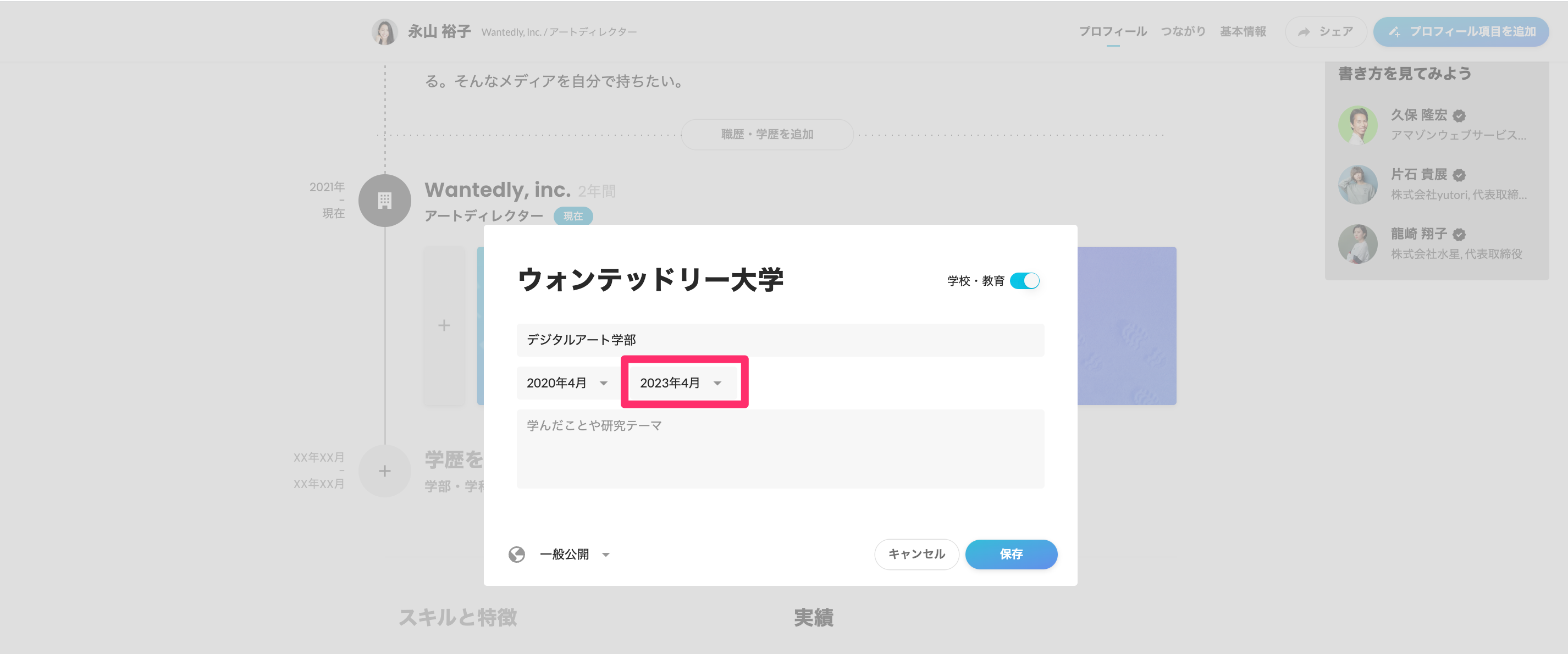Click the アートディレクター job title text

483,216
